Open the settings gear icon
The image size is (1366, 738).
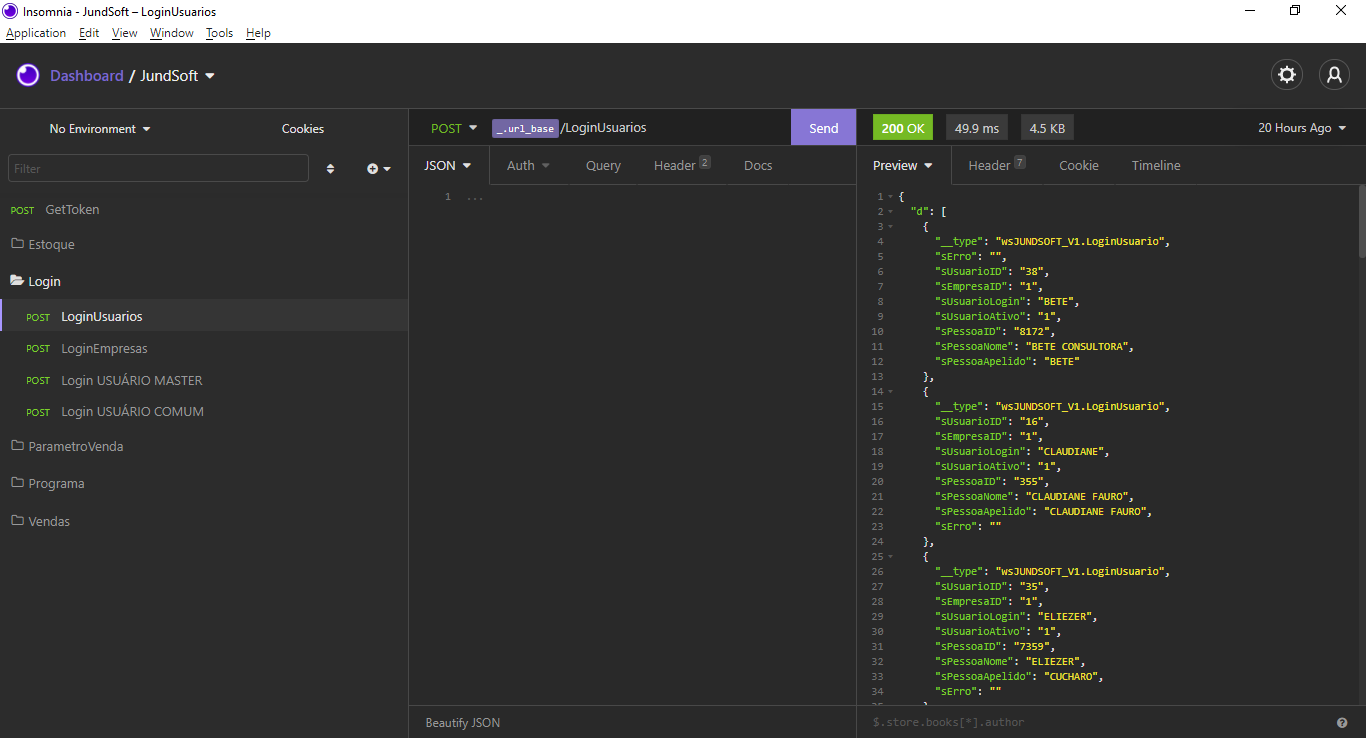point(1287,75)
